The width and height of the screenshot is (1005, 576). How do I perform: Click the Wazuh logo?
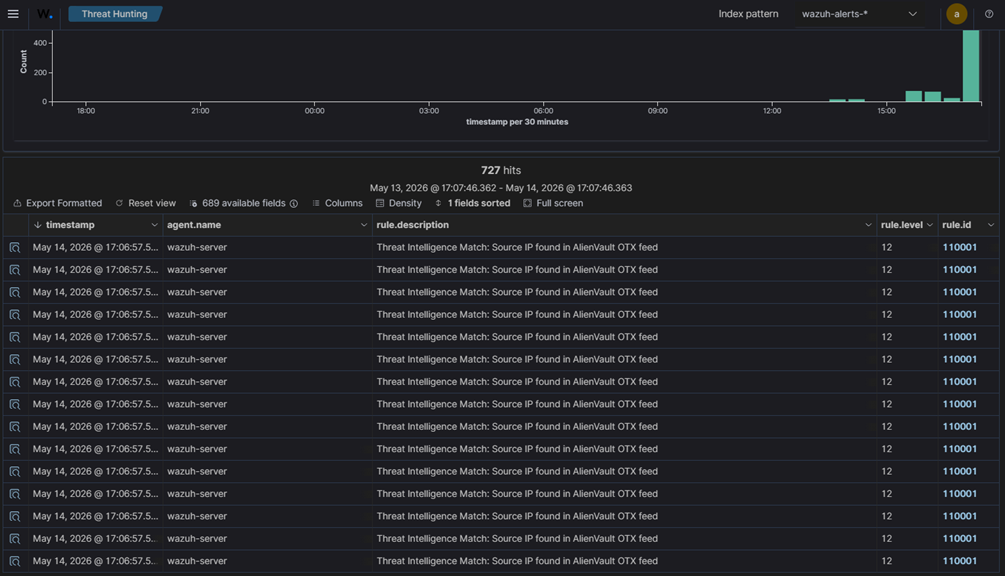tap(44, 13)
